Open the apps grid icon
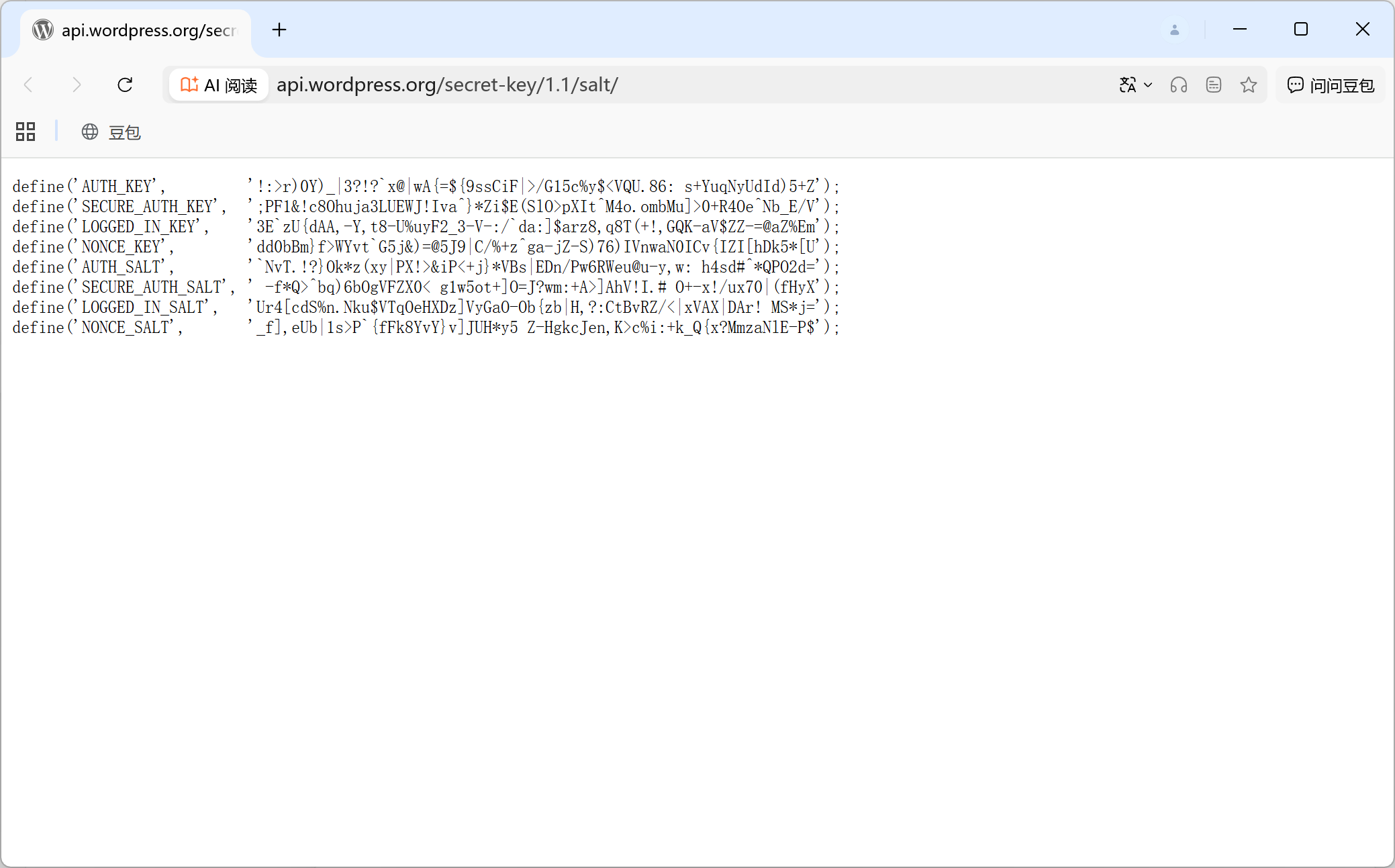The height and width of the screenshot is (868, 1395). [26, 132]
